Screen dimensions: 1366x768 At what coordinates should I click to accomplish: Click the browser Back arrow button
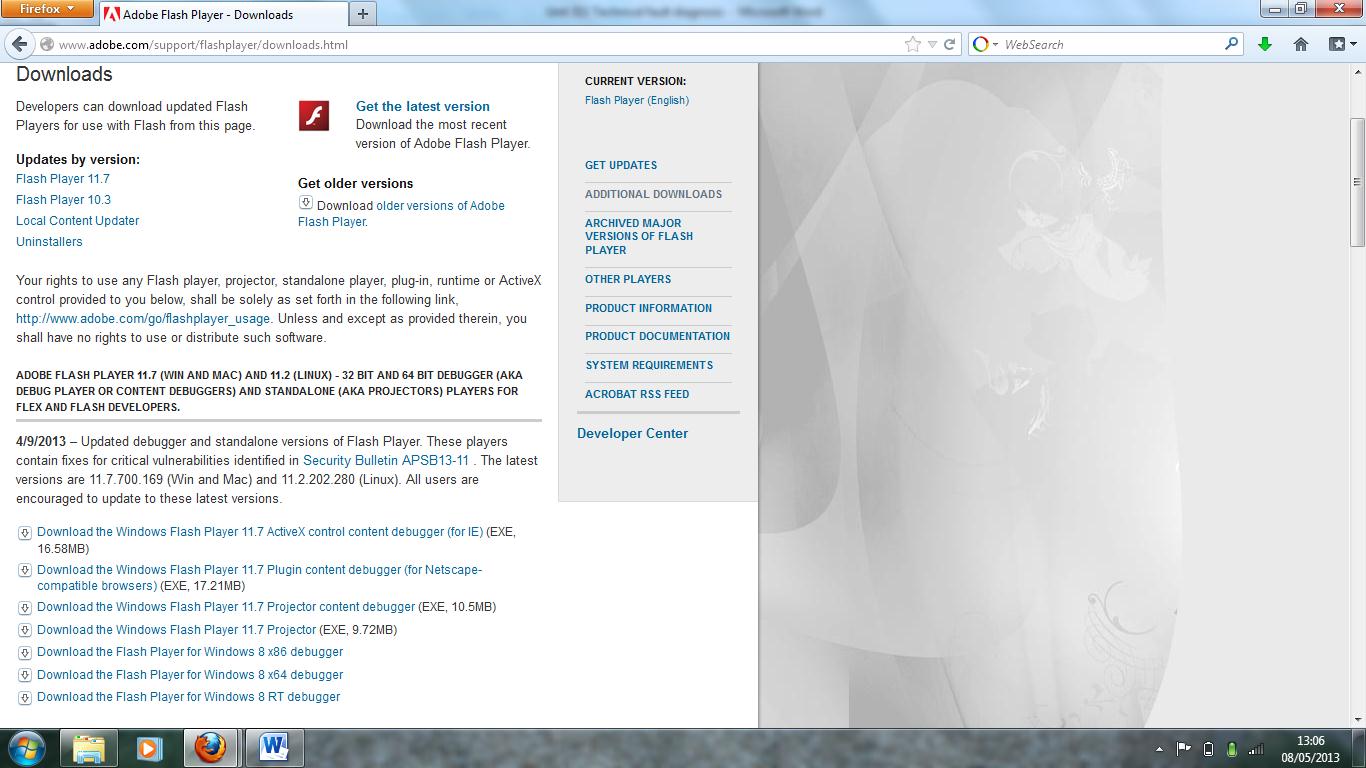(x=20, y=44)
